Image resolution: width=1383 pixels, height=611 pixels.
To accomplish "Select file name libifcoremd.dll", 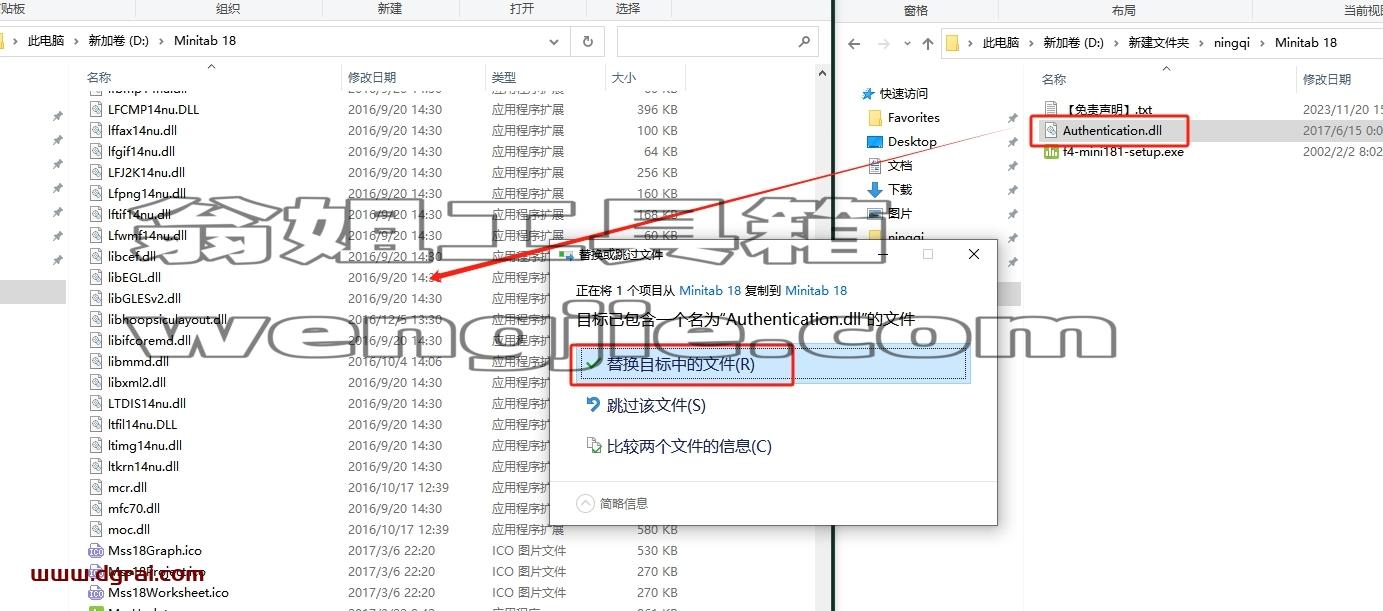I will click(x=150, y=340).
